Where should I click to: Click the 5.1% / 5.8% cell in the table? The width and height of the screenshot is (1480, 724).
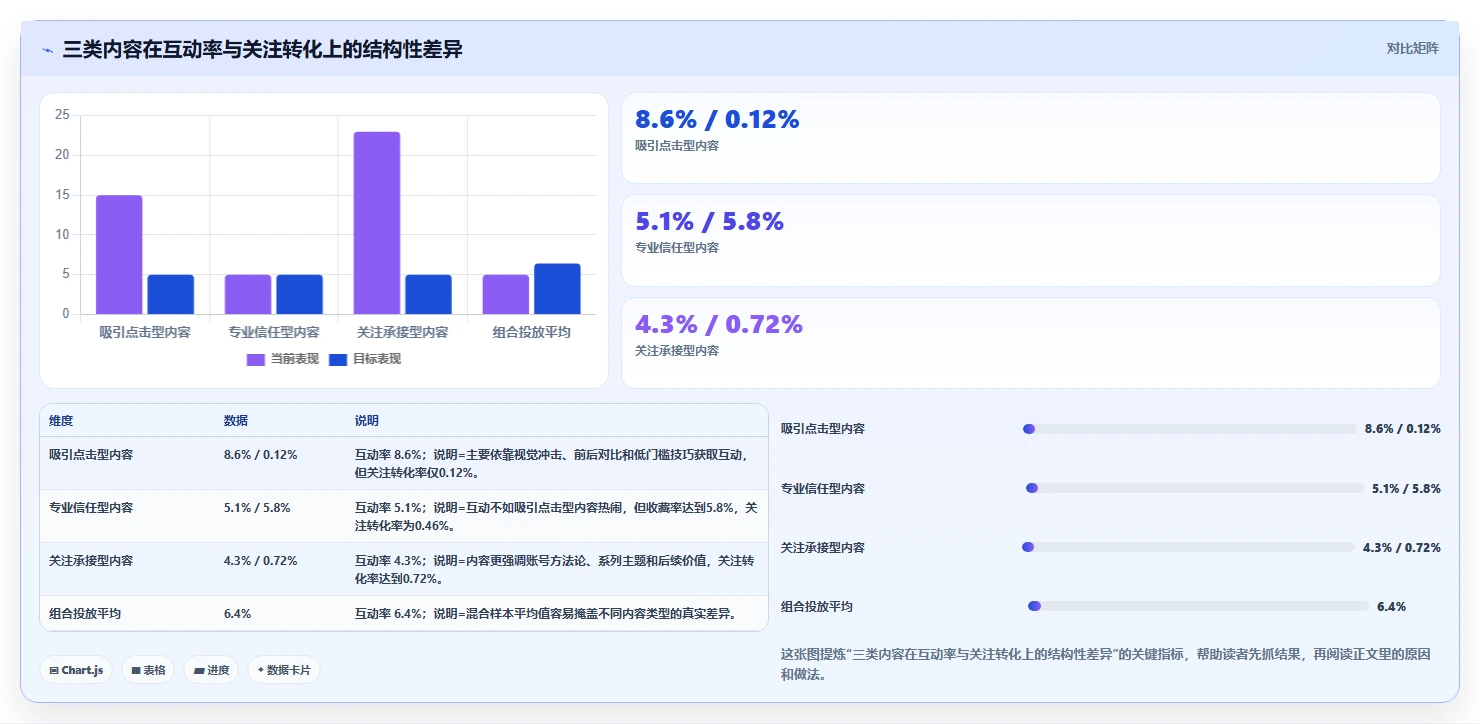pos(257,507)
